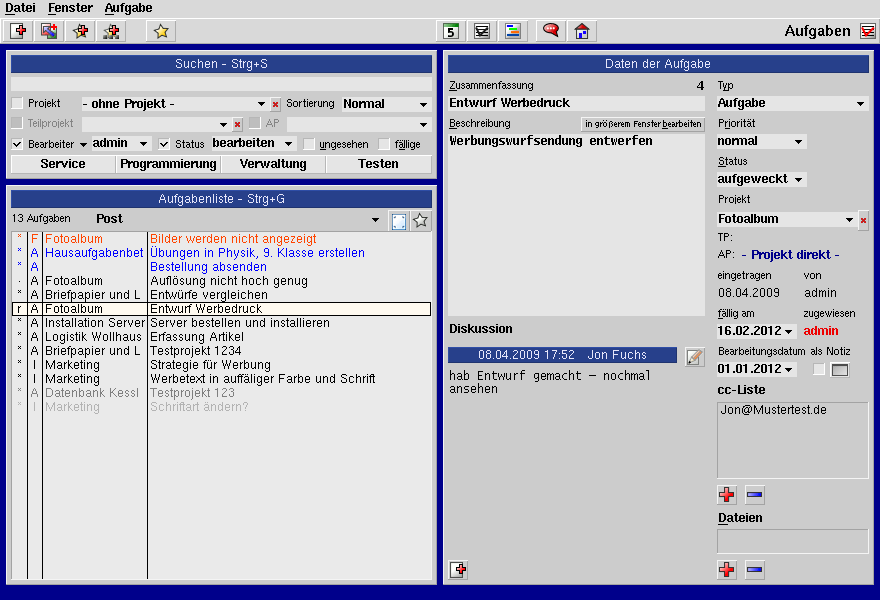Click the second toolbar icon with picture and plus
The width and height of the screenshot is (880, 600).
[49, 31]
